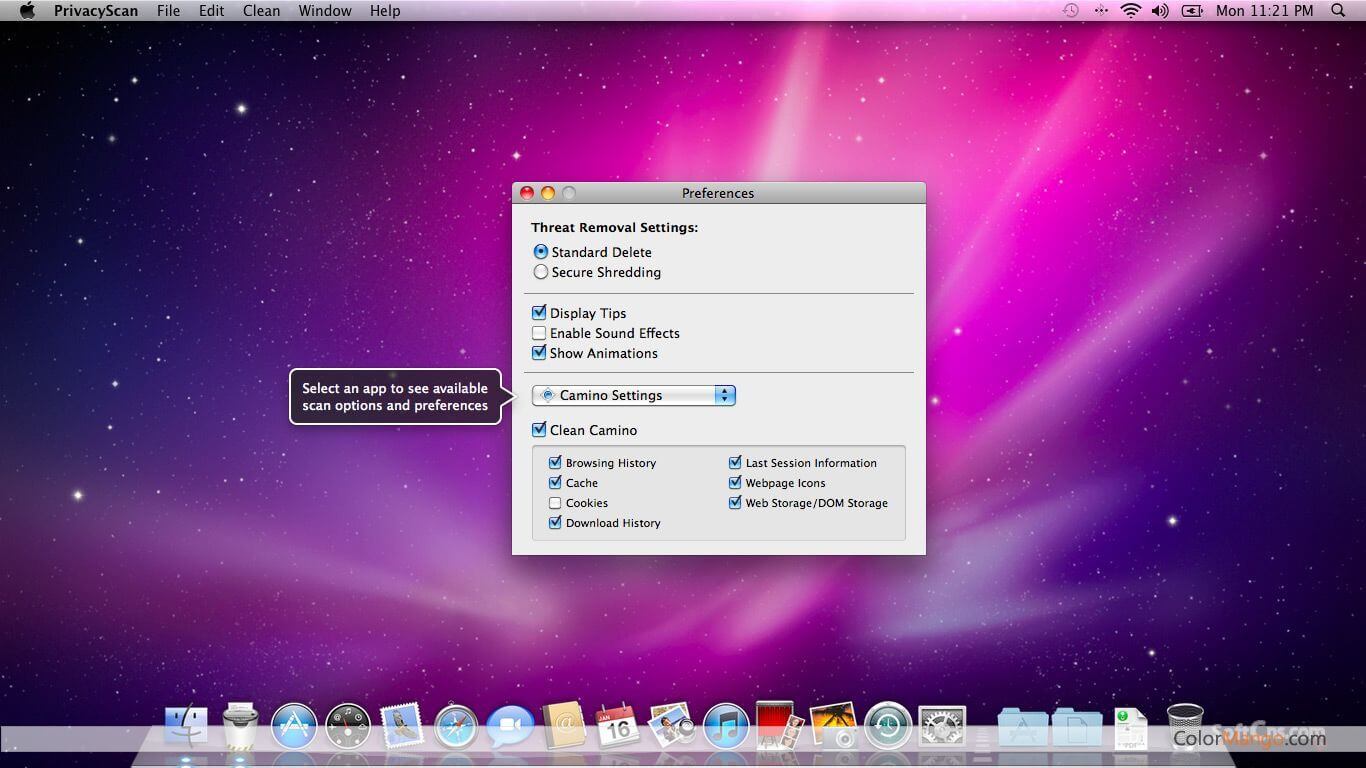Click the Wi-Fi status icon
This screenshot has width=1366, height=768.
coord(1131,11)
